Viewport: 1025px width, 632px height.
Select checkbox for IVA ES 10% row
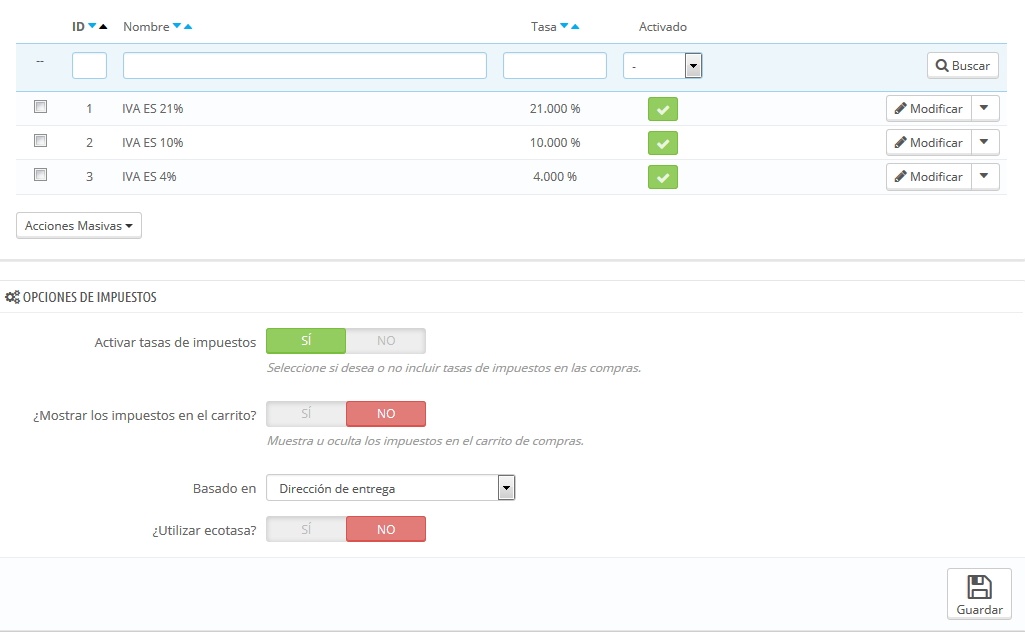41,141
